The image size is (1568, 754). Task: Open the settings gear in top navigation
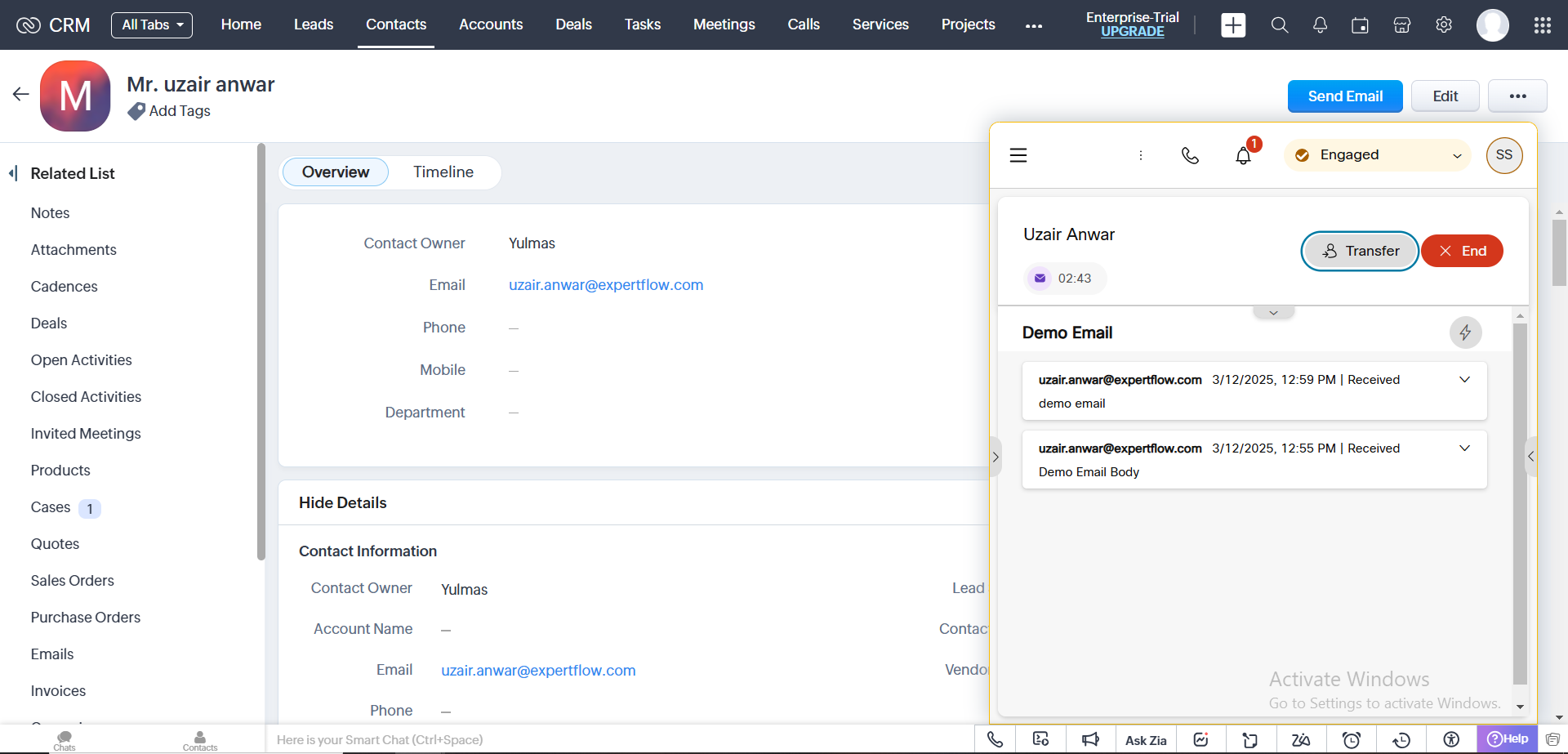1444,25
